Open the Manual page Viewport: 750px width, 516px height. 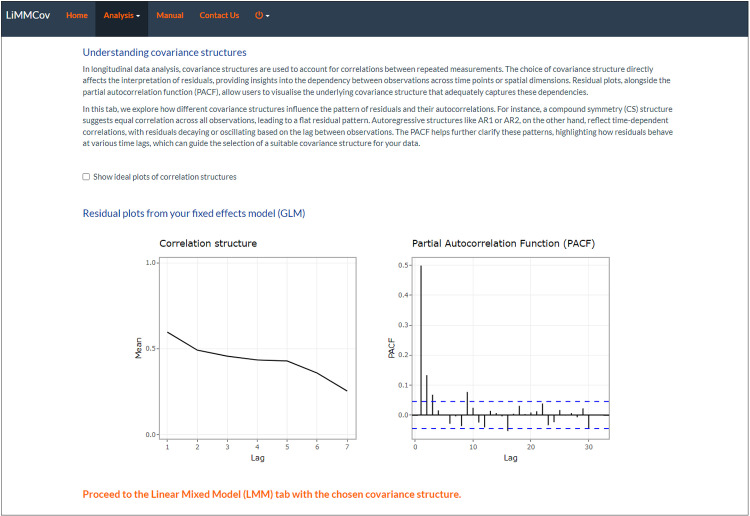pyautogui.click(x=170, y=15)
